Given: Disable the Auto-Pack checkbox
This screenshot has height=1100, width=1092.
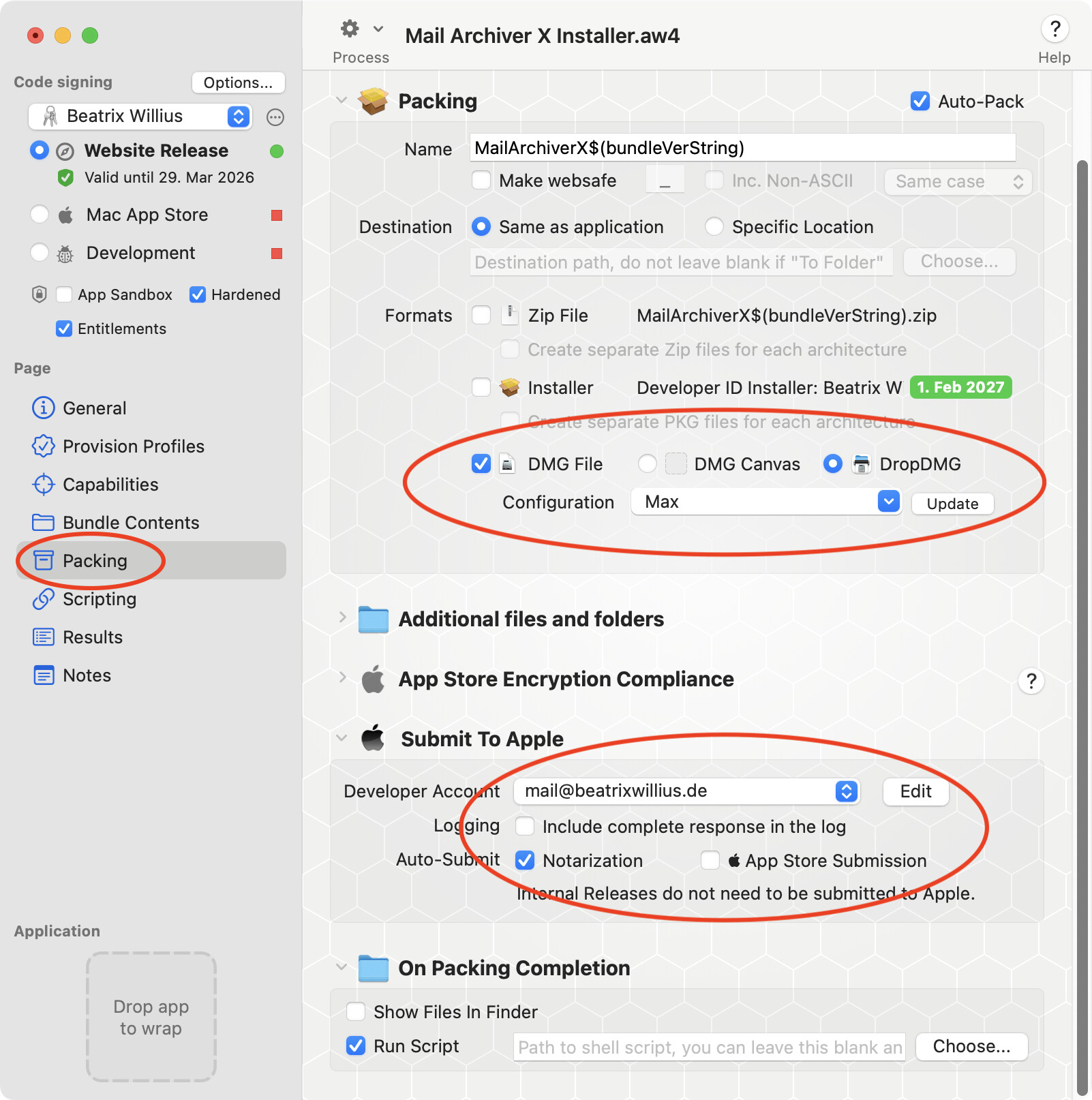Looking at the screenshot, I should tap(920, 101).
